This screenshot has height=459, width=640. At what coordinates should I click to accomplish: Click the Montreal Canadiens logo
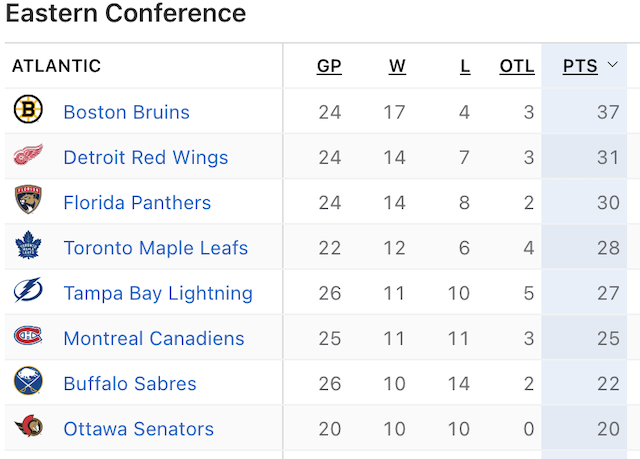[28, 335]
